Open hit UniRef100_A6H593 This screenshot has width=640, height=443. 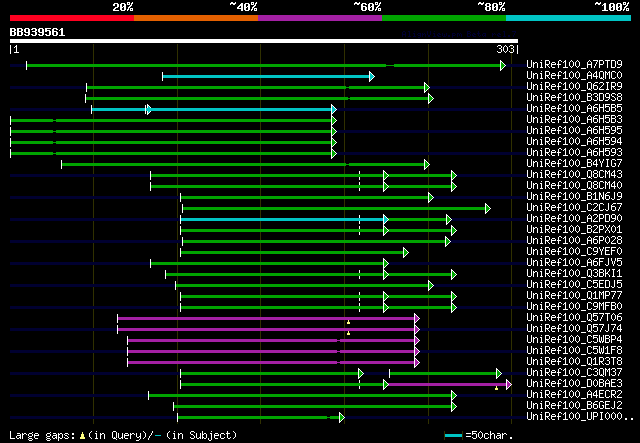click(574, 152)
